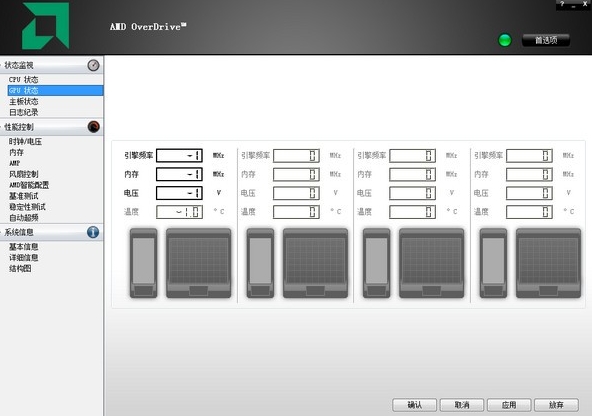Click second GPU 引擎频率 value field
This screenshot has height=416, width=592.
[x=296, y=156]
